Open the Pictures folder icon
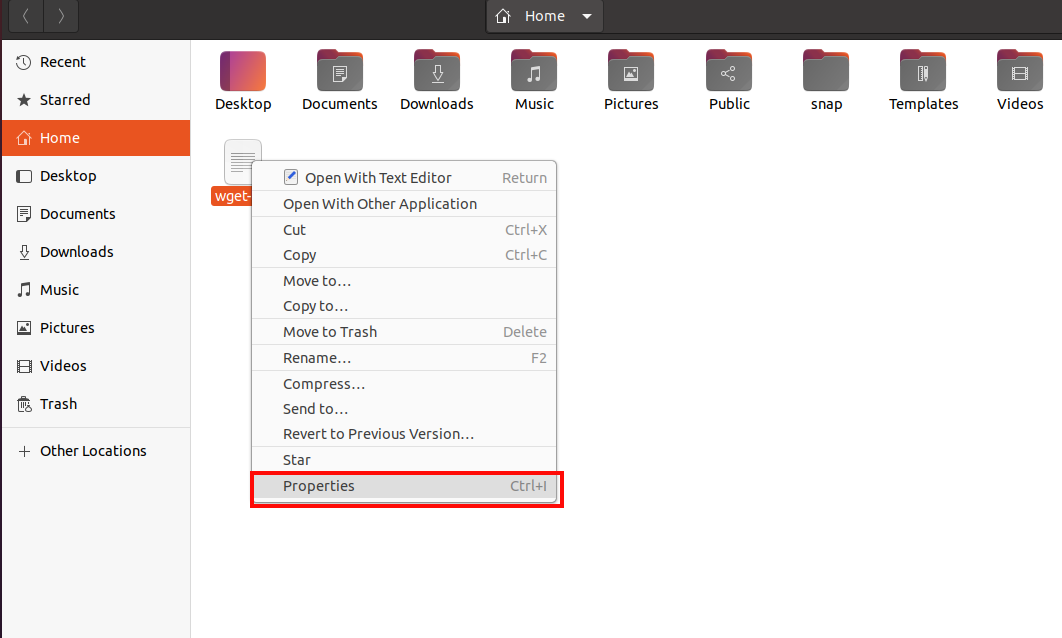Image resolution: width=1062 pixels, height=638 pixels. tap(630, 80)
